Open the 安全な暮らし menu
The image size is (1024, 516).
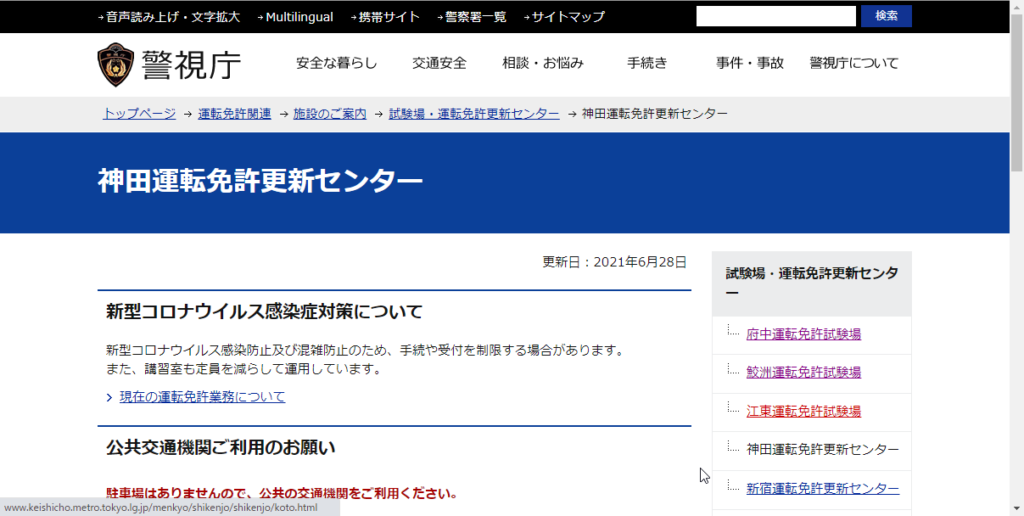click(336, 63)
